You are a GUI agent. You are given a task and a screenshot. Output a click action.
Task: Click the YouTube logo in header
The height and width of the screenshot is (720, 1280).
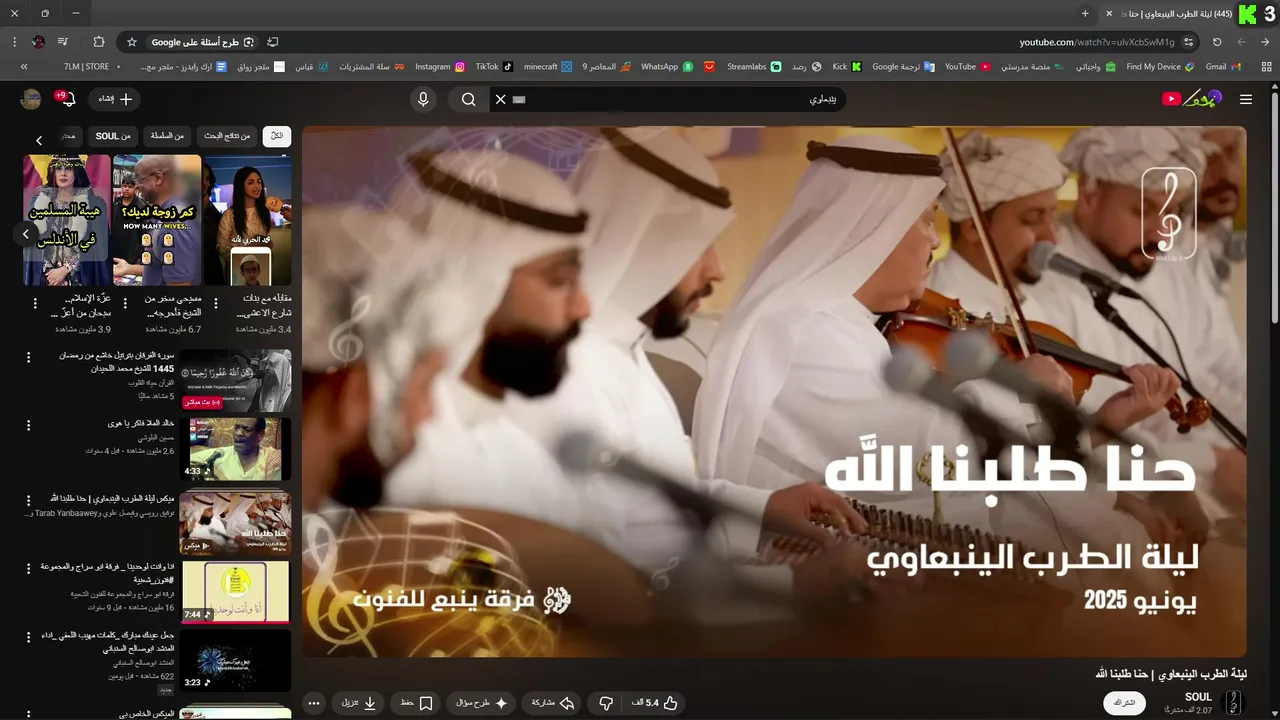click(1191, 98)
